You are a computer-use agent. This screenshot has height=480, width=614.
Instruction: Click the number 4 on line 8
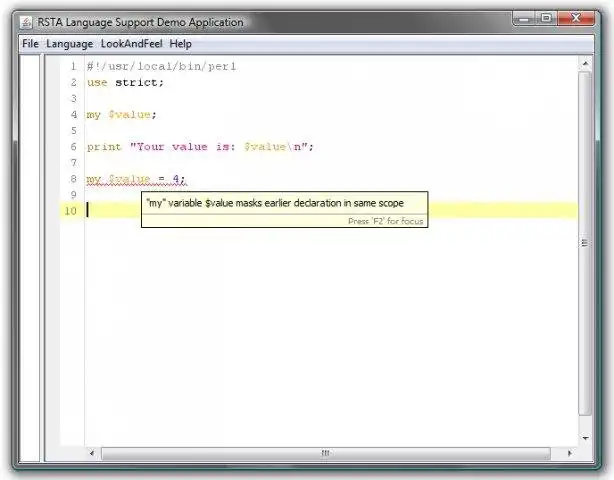pos(176,179)
